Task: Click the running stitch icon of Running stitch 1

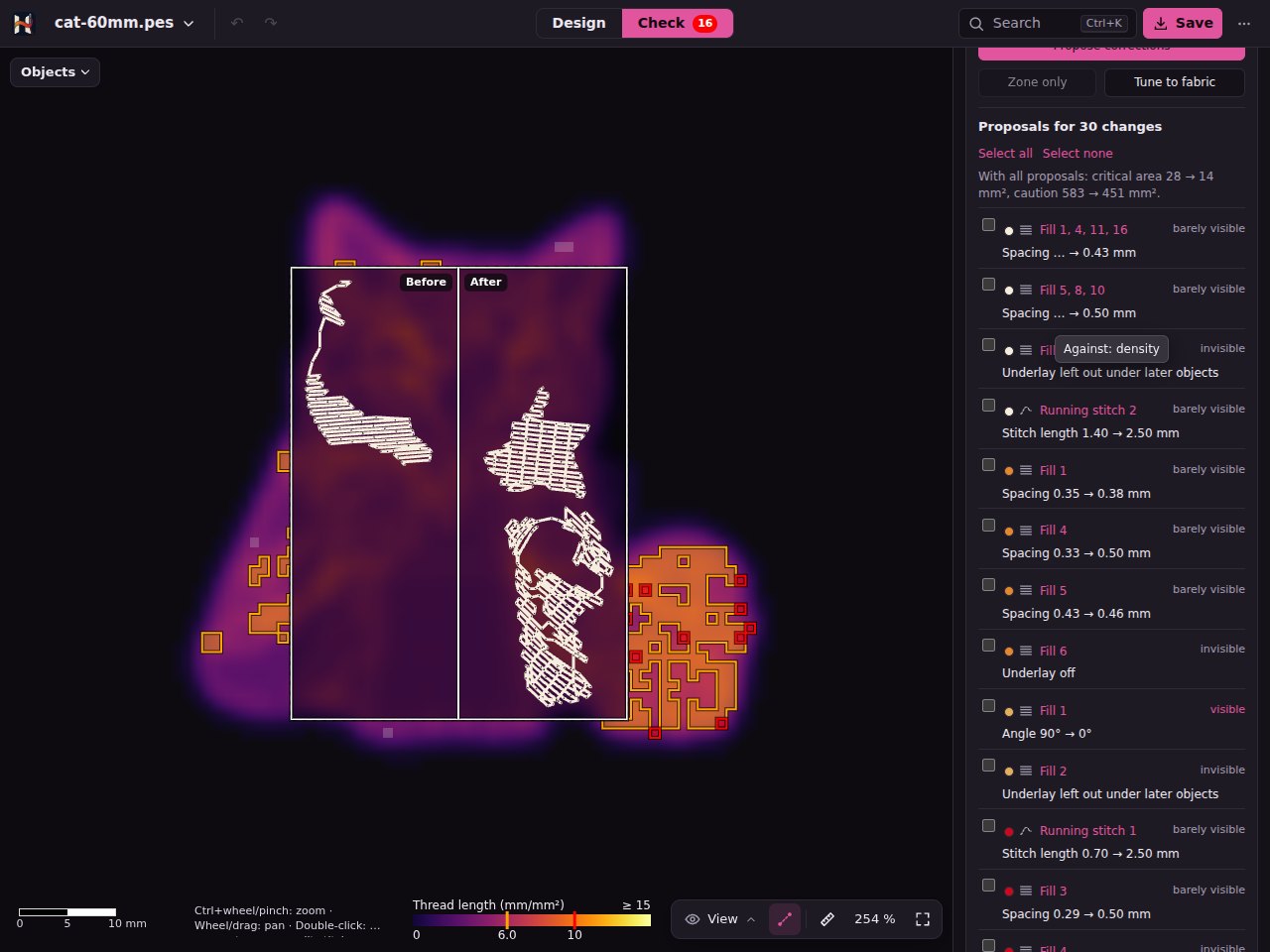Action: coord(1026,831)
